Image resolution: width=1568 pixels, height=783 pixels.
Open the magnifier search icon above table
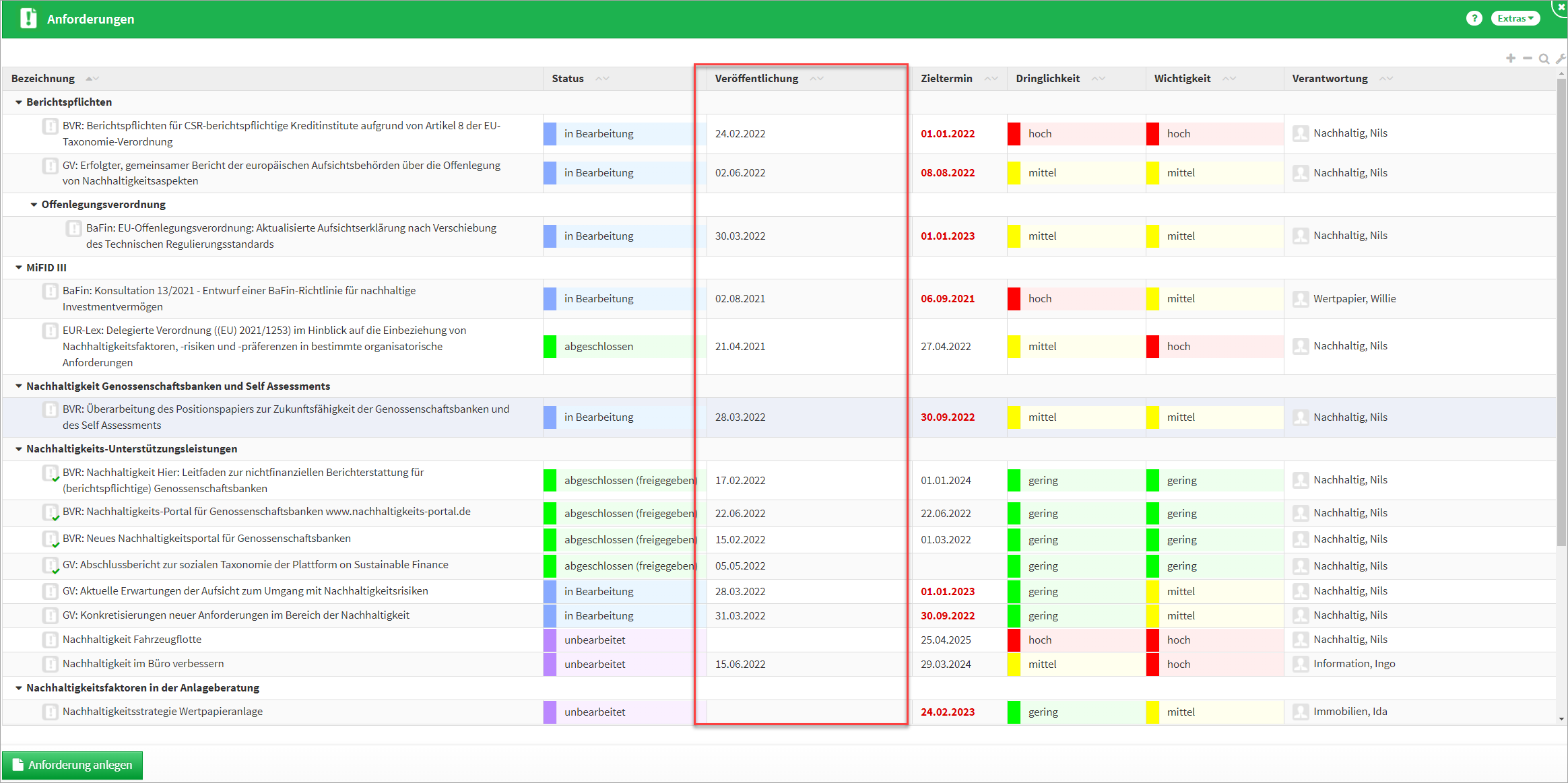click(1544, 59)
